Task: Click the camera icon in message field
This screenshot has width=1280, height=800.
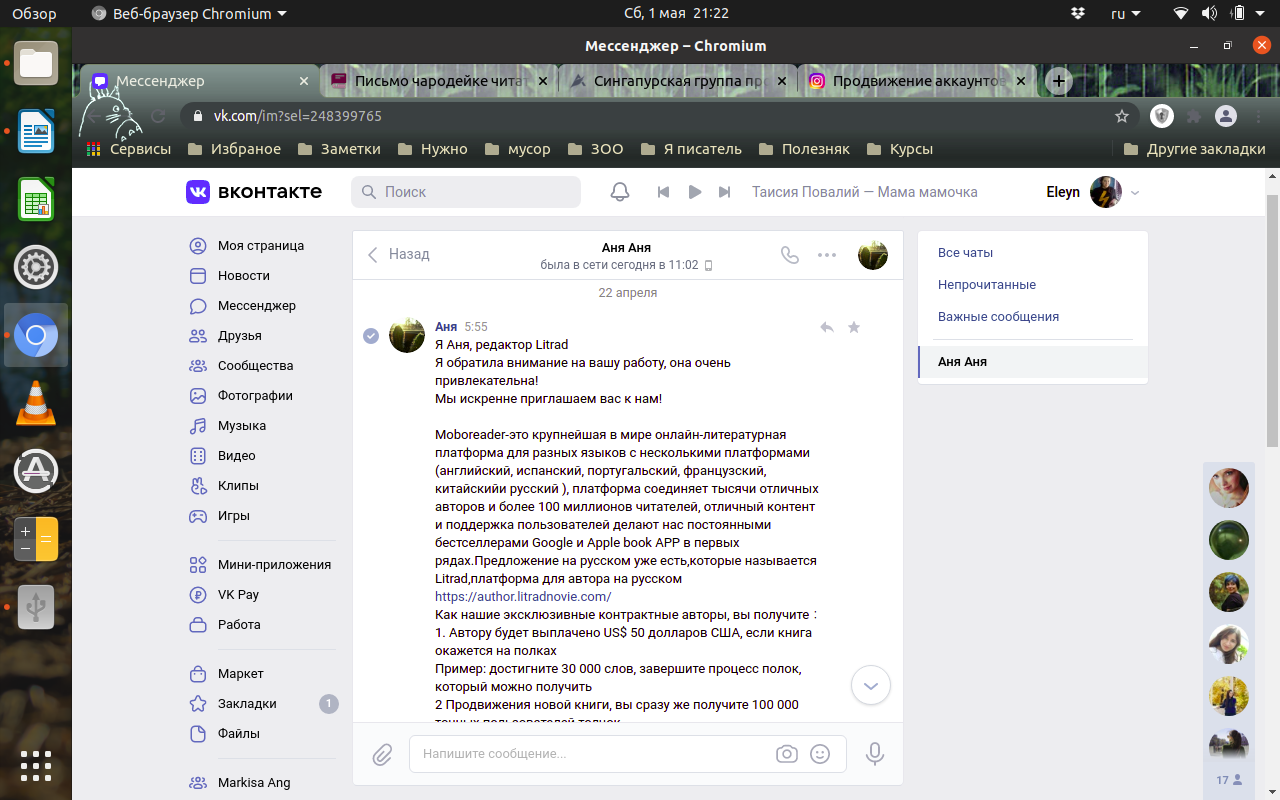Action: tap(787, 754)
